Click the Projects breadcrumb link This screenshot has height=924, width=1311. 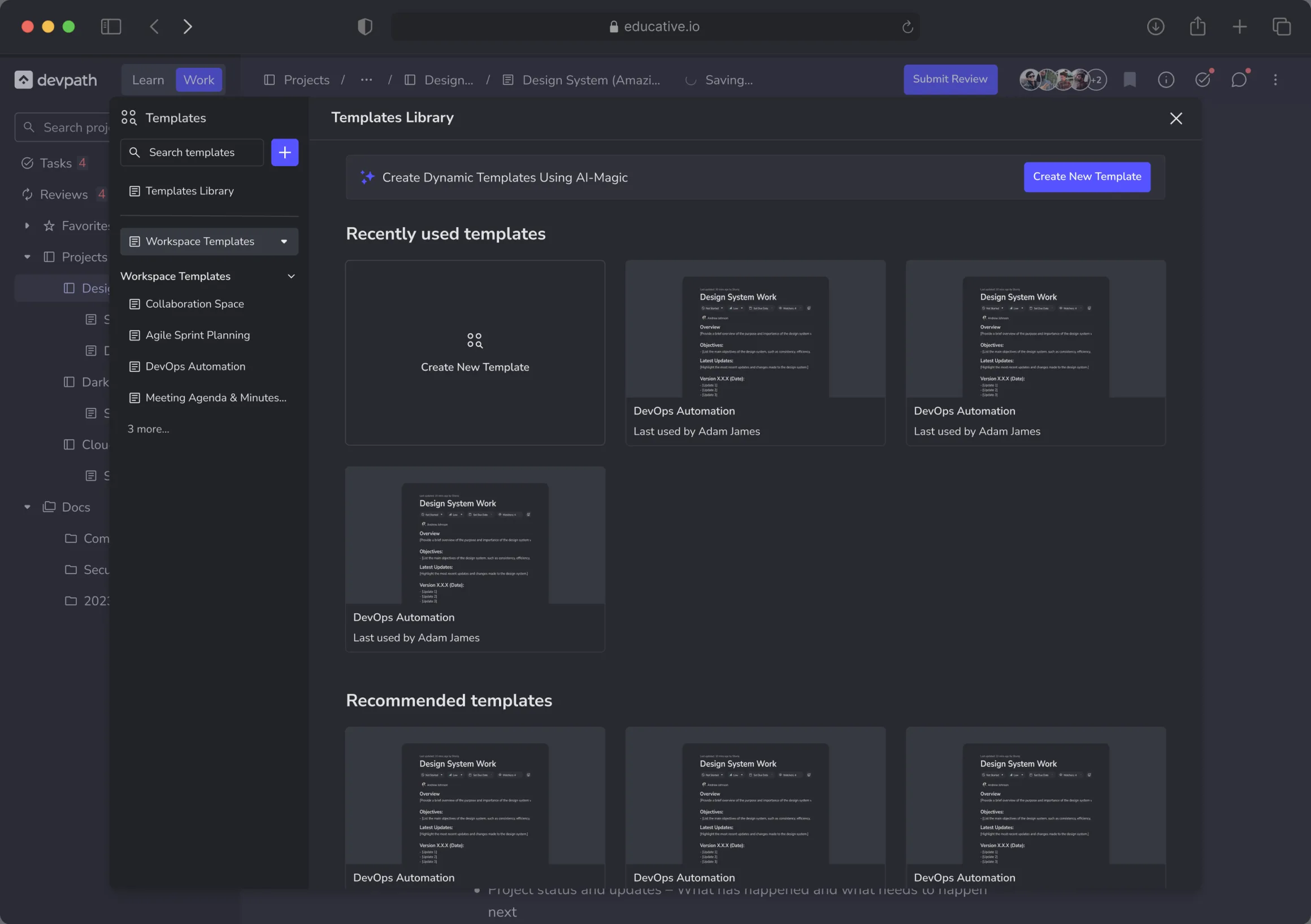[x=297, y=80]
